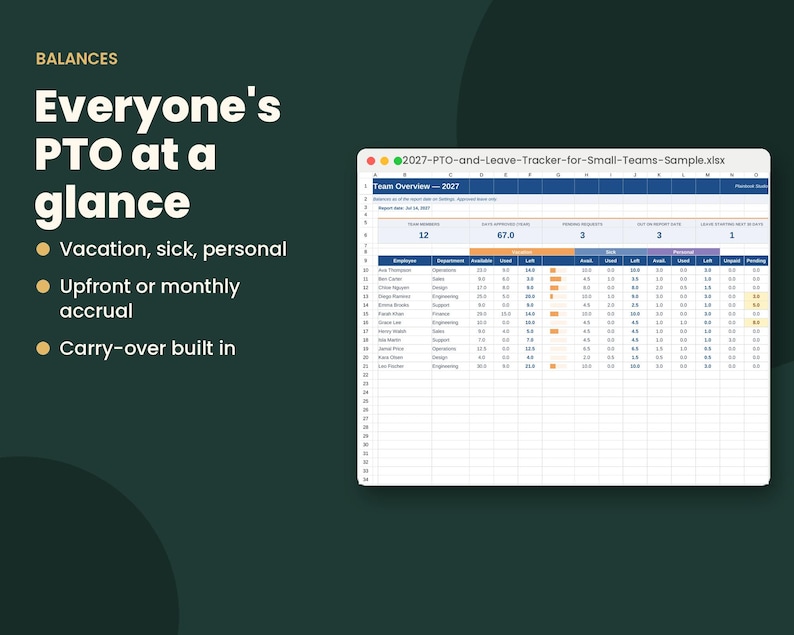Select the Pending column header cell
The height and width of the screenshot is (635, 794).
(756, 261)
